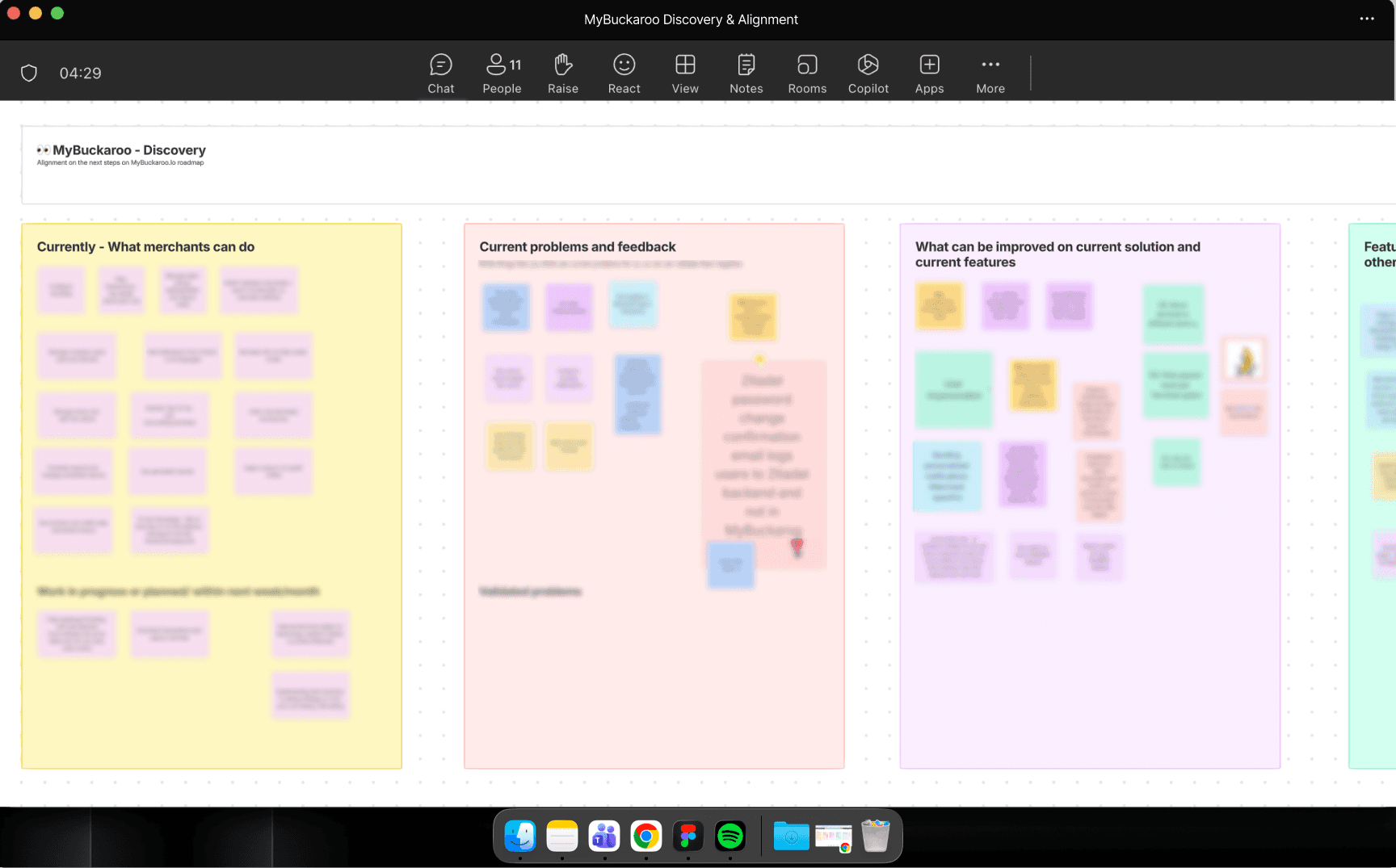Screen dimensions: 1396x868
Task: Select 'What can be improved on current solution' heading
Action: (1058, 254)
